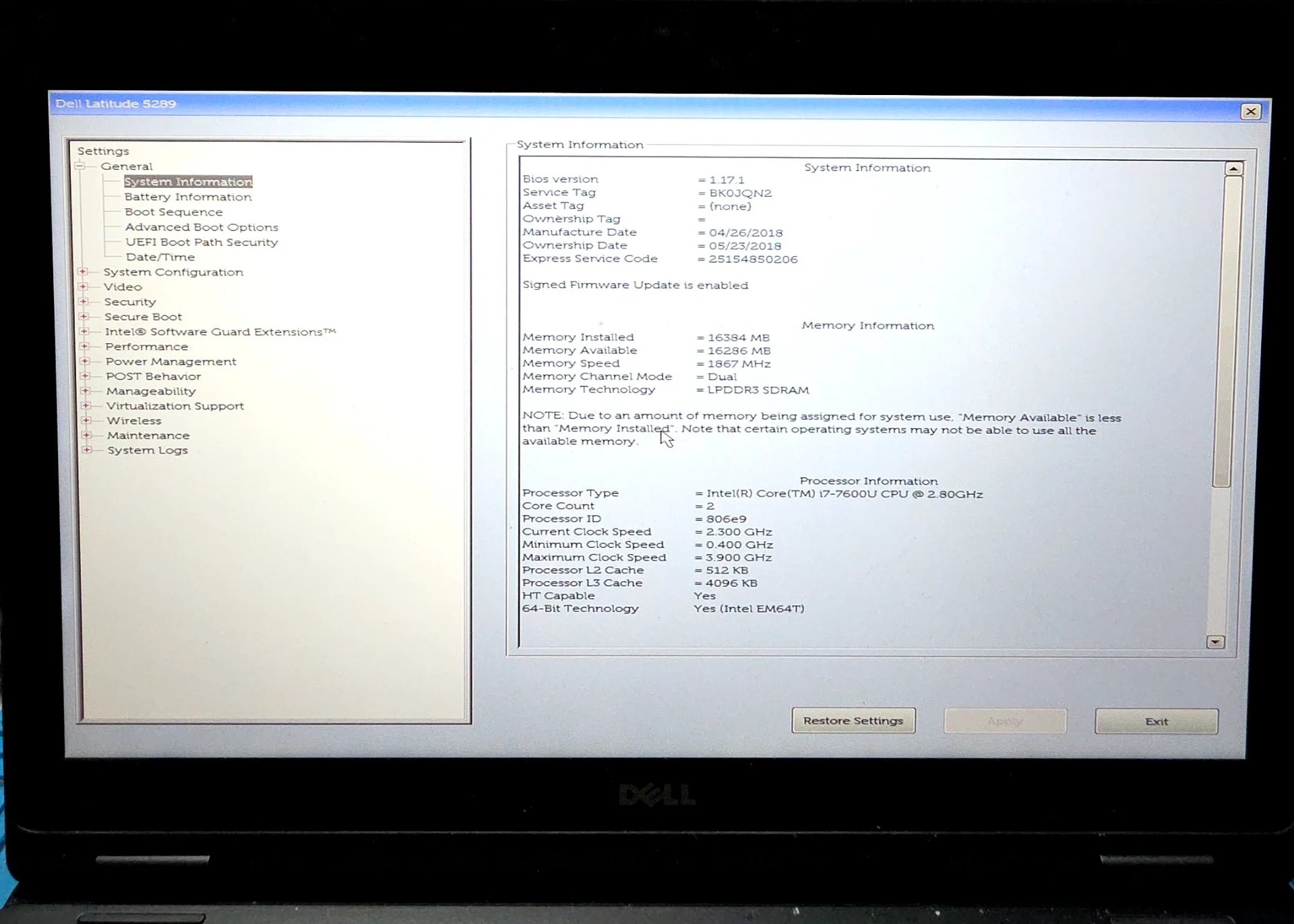The height and width of the screenshot is (924, 1294).
Task: Expand the Power Management node
Action: point(85,361)
